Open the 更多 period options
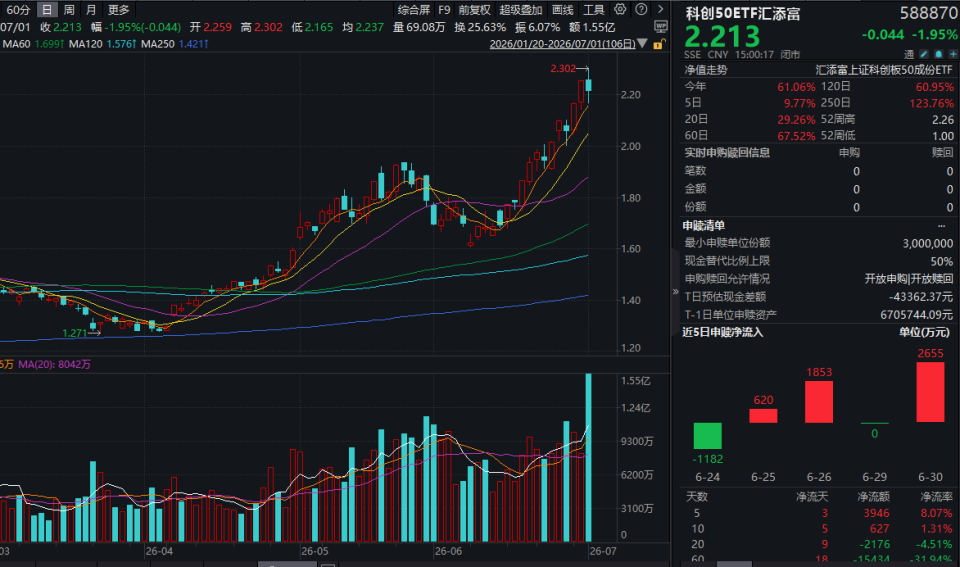The width and height of the screenshot is (960, 567). pyautogui.click(x=119, y=10)
